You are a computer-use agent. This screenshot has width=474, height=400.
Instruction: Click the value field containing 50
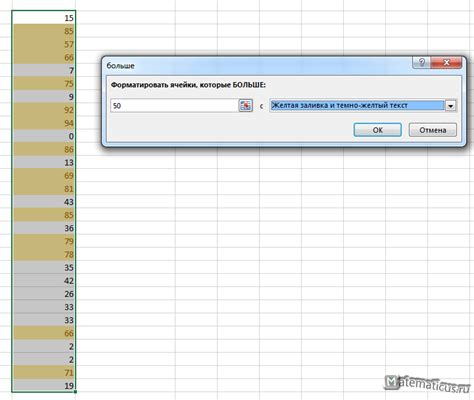click(x=175, y=106)
